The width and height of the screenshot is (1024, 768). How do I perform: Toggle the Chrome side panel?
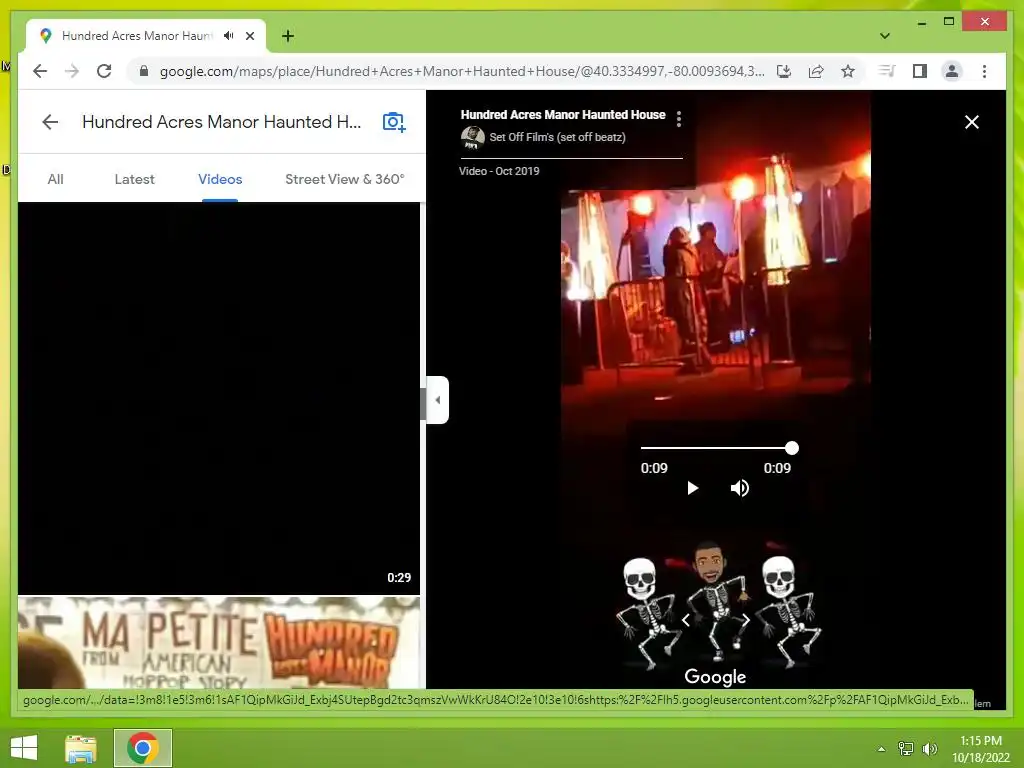[920, 71]
